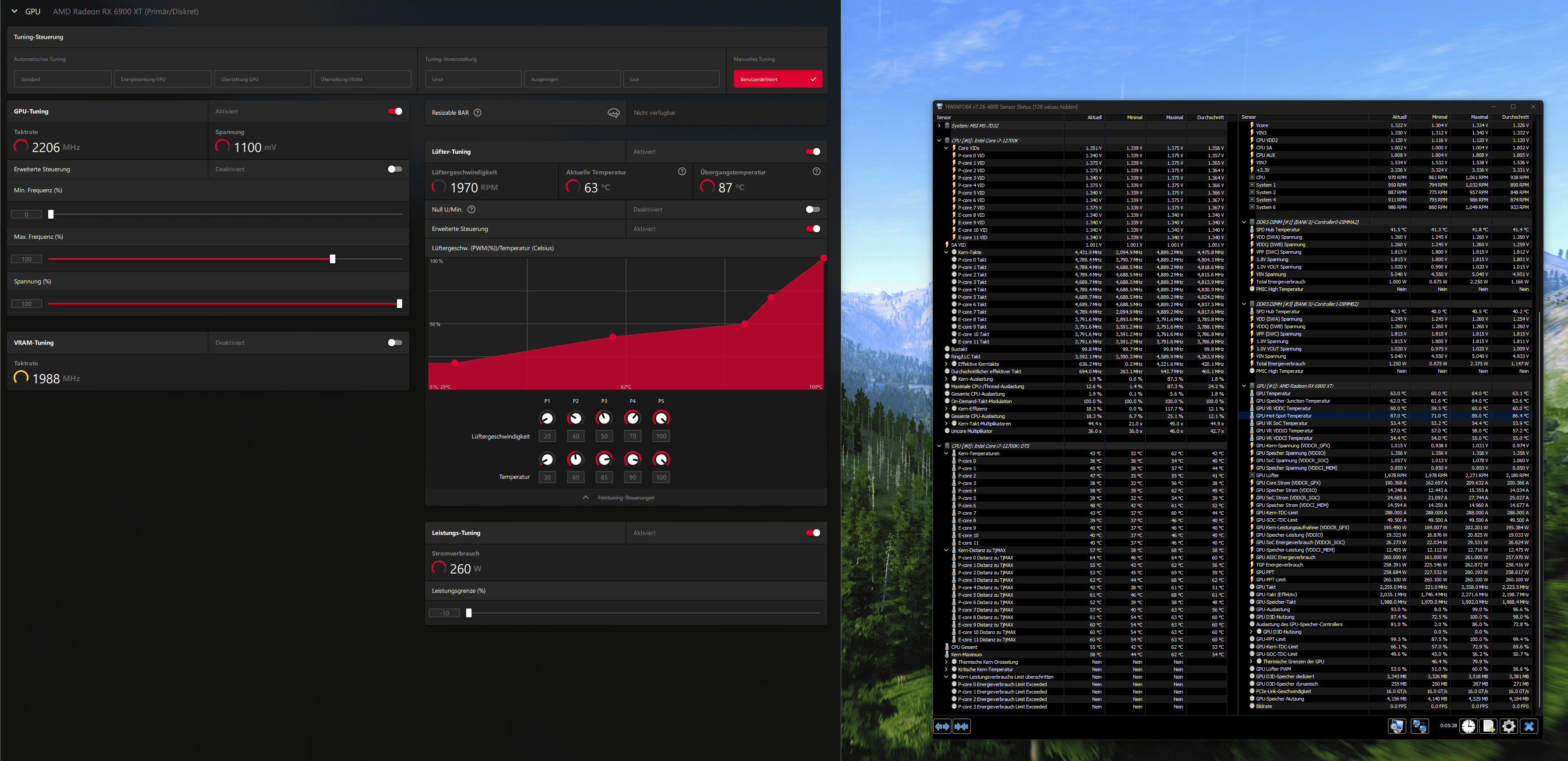Click the Leistungsgrenze slider handle
This screenshot has width=1568, height=761.
tap(469, 613)
